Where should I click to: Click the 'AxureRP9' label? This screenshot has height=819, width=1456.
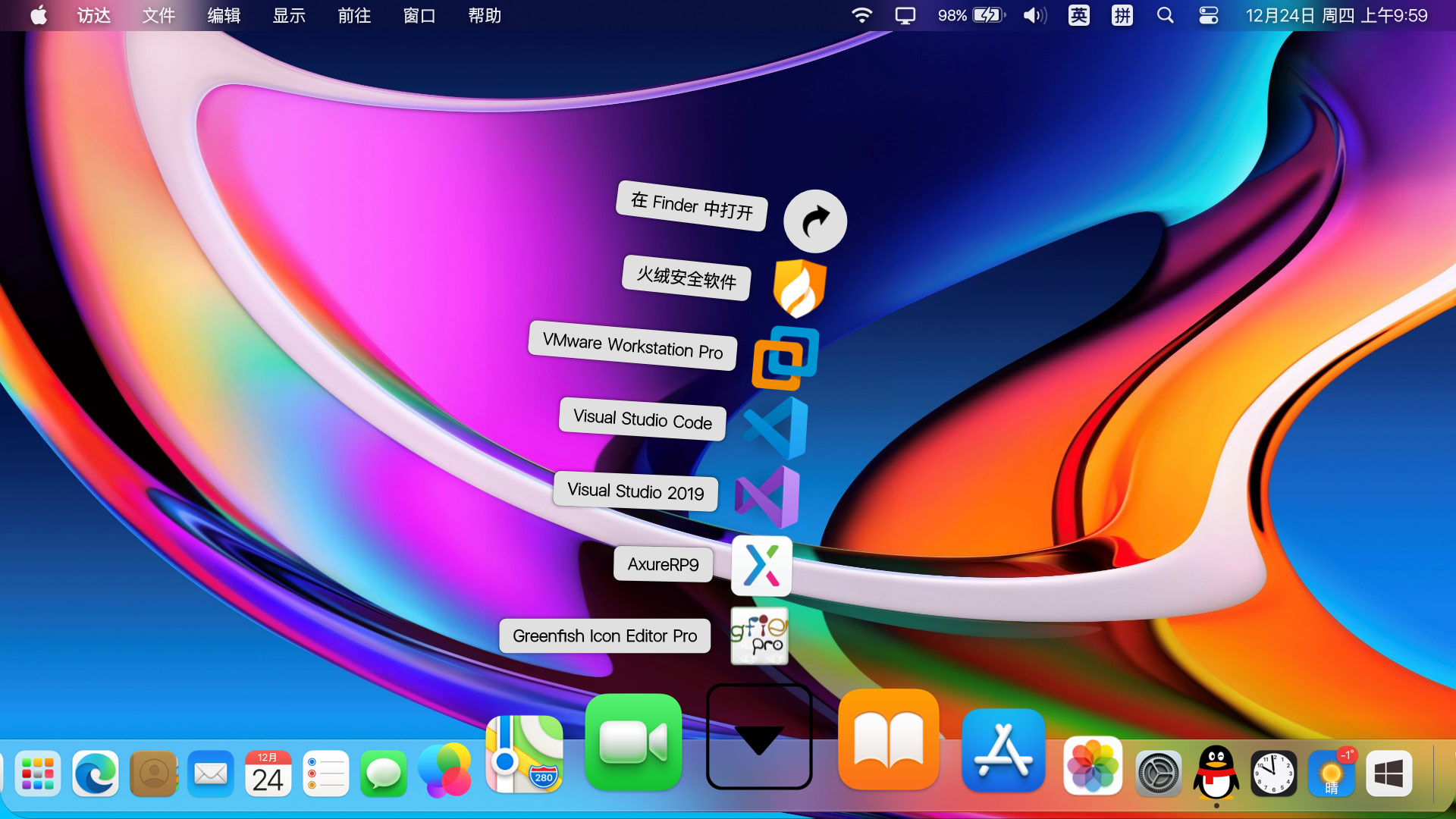(663, 564)
